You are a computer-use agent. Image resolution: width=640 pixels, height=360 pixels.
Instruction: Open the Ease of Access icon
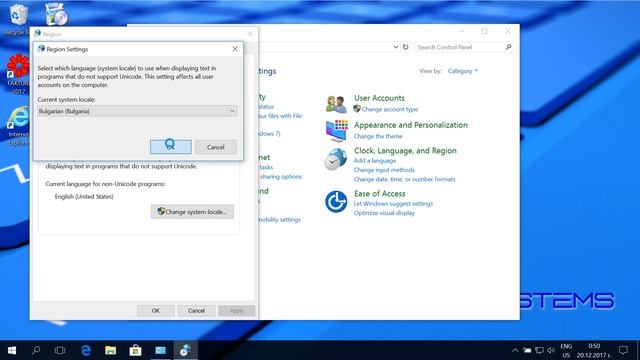click(x=336, y=202)
